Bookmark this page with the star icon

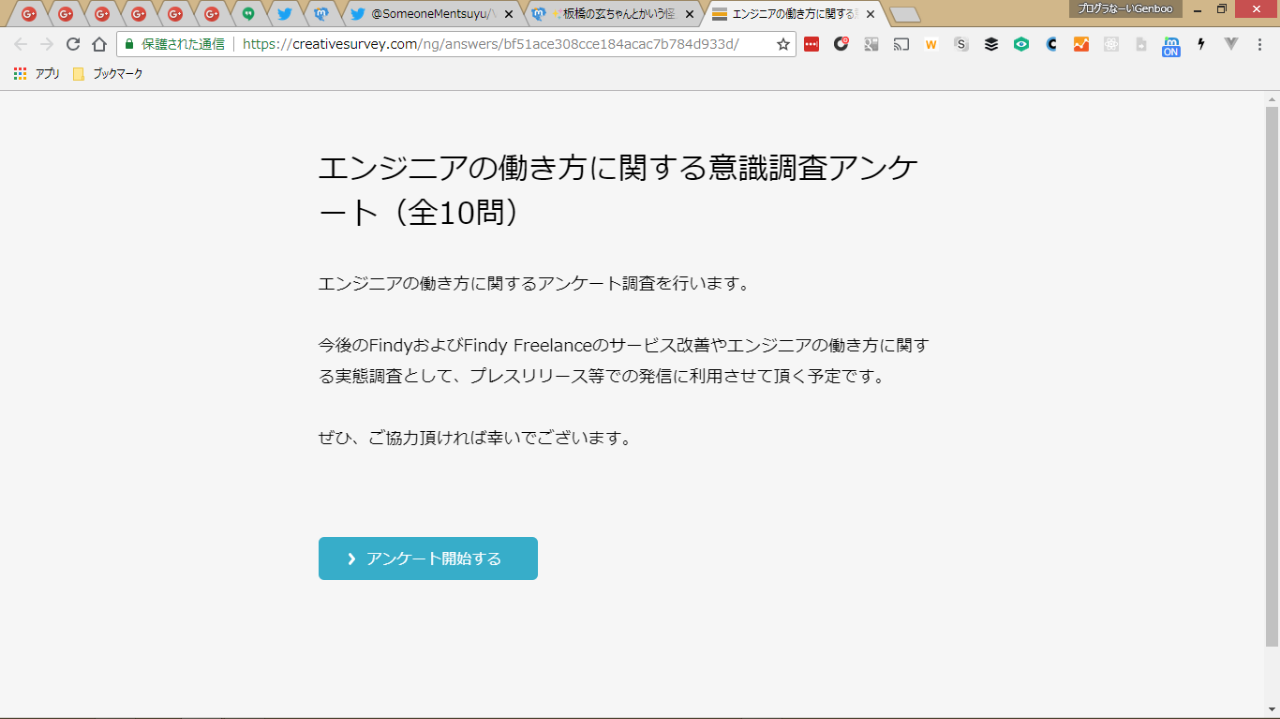pos(783,44)
